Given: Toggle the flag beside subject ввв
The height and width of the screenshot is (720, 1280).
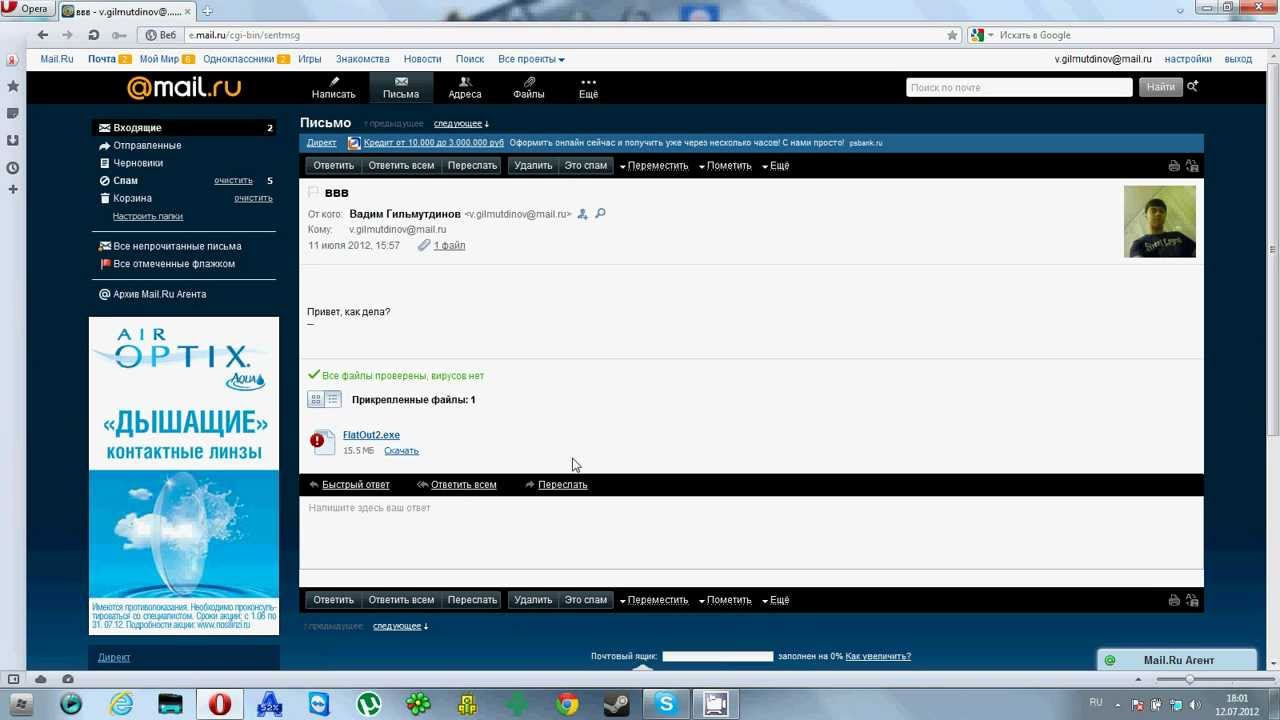Looking at the screenshot, I should click(313, 192).
